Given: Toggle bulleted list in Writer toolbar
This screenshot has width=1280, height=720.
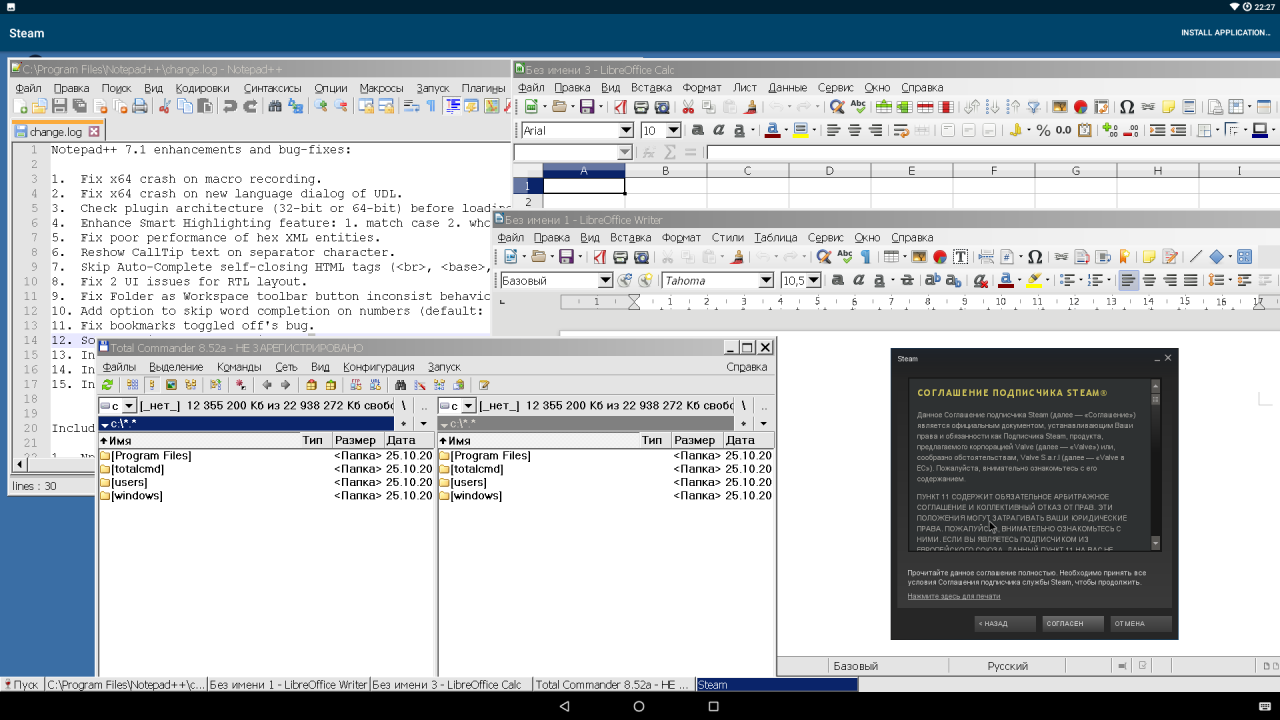Looking at the screenshot, I should [1067, 281].
